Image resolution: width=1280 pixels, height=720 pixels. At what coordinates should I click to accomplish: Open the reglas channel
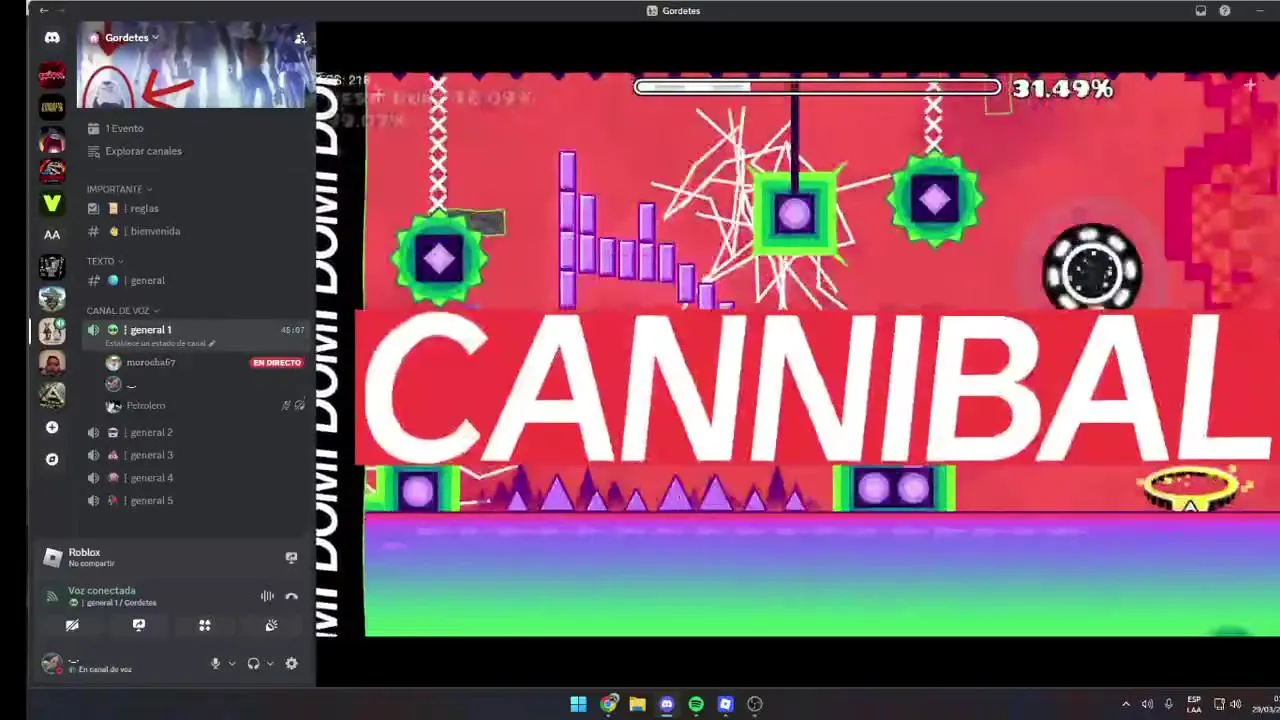click(x=195, y=208)
